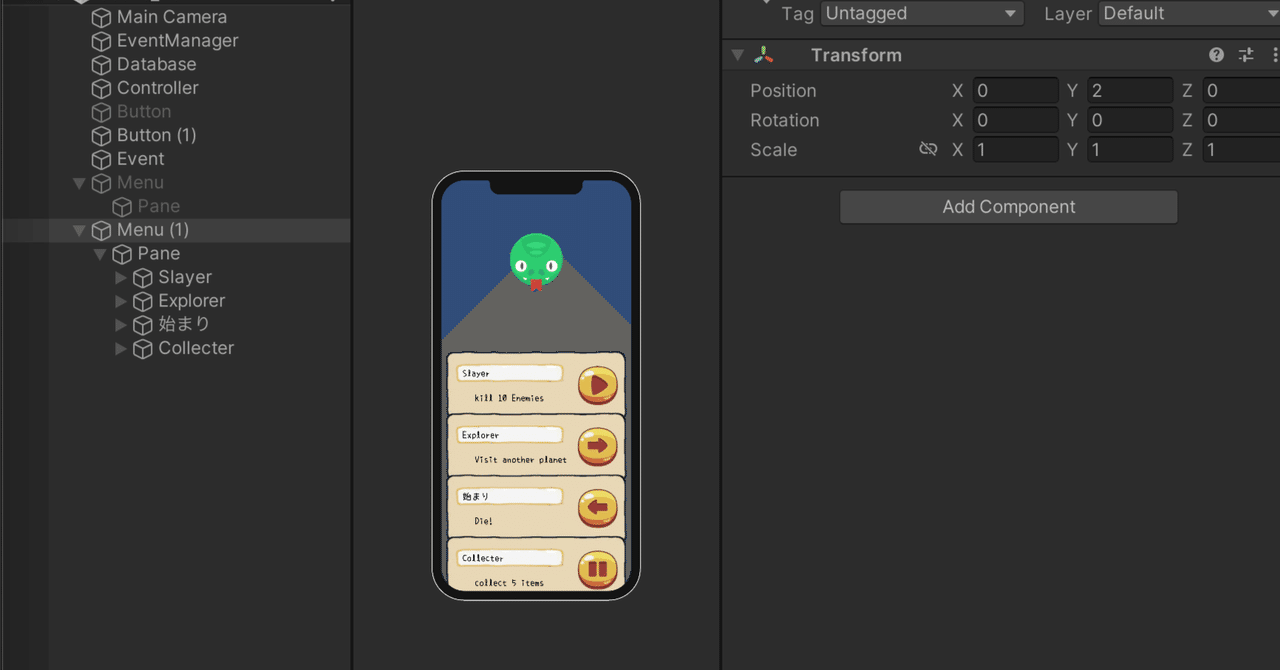Click the Add Component button

(x=1008, y=207)
